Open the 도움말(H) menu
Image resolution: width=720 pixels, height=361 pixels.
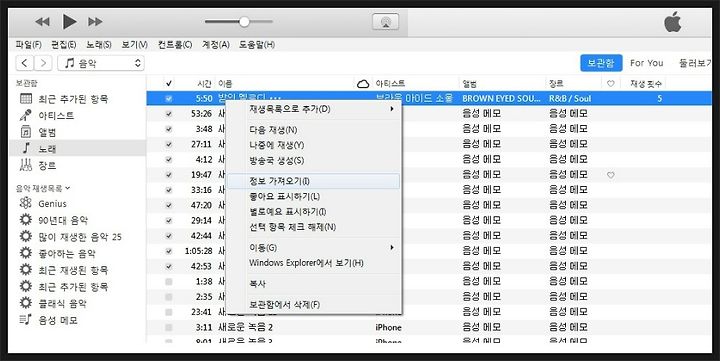[x=257, y=45]
